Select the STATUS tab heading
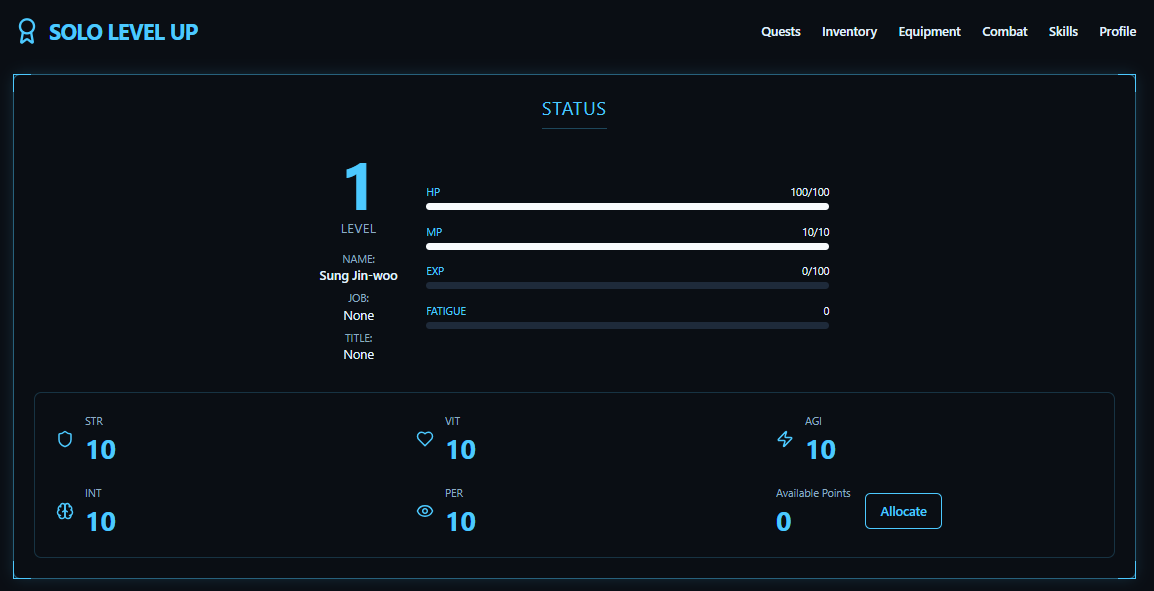Screen dimensions: 1154x591 [x=574, y=109]
